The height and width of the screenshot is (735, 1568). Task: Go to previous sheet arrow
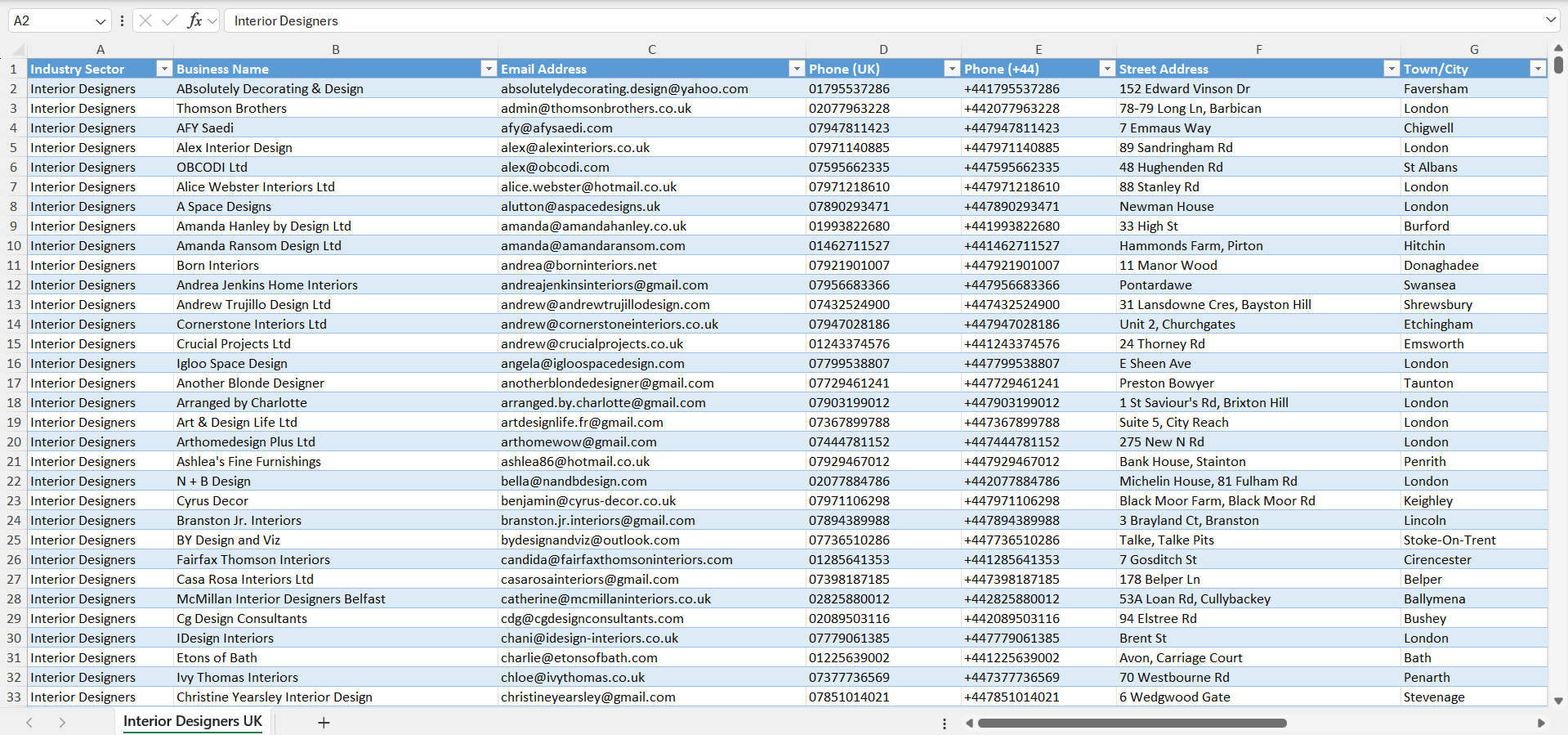pyautogui.click(x=29, y=723)
